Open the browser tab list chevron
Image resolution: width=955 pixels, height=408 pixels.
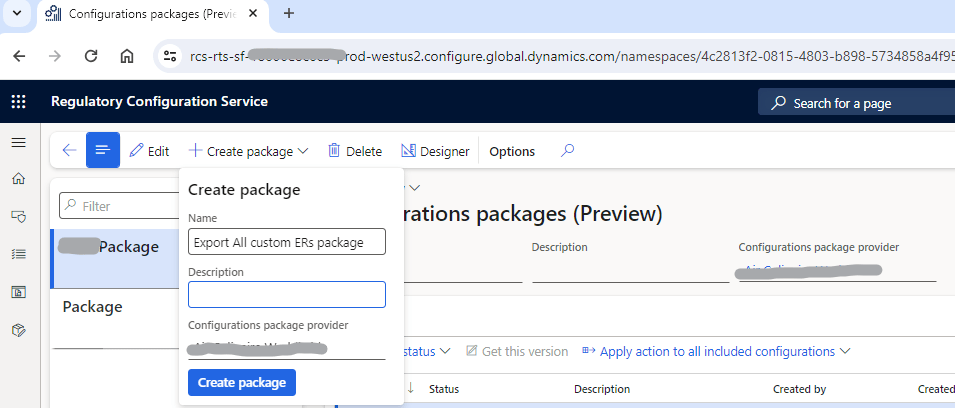(17, 13)
